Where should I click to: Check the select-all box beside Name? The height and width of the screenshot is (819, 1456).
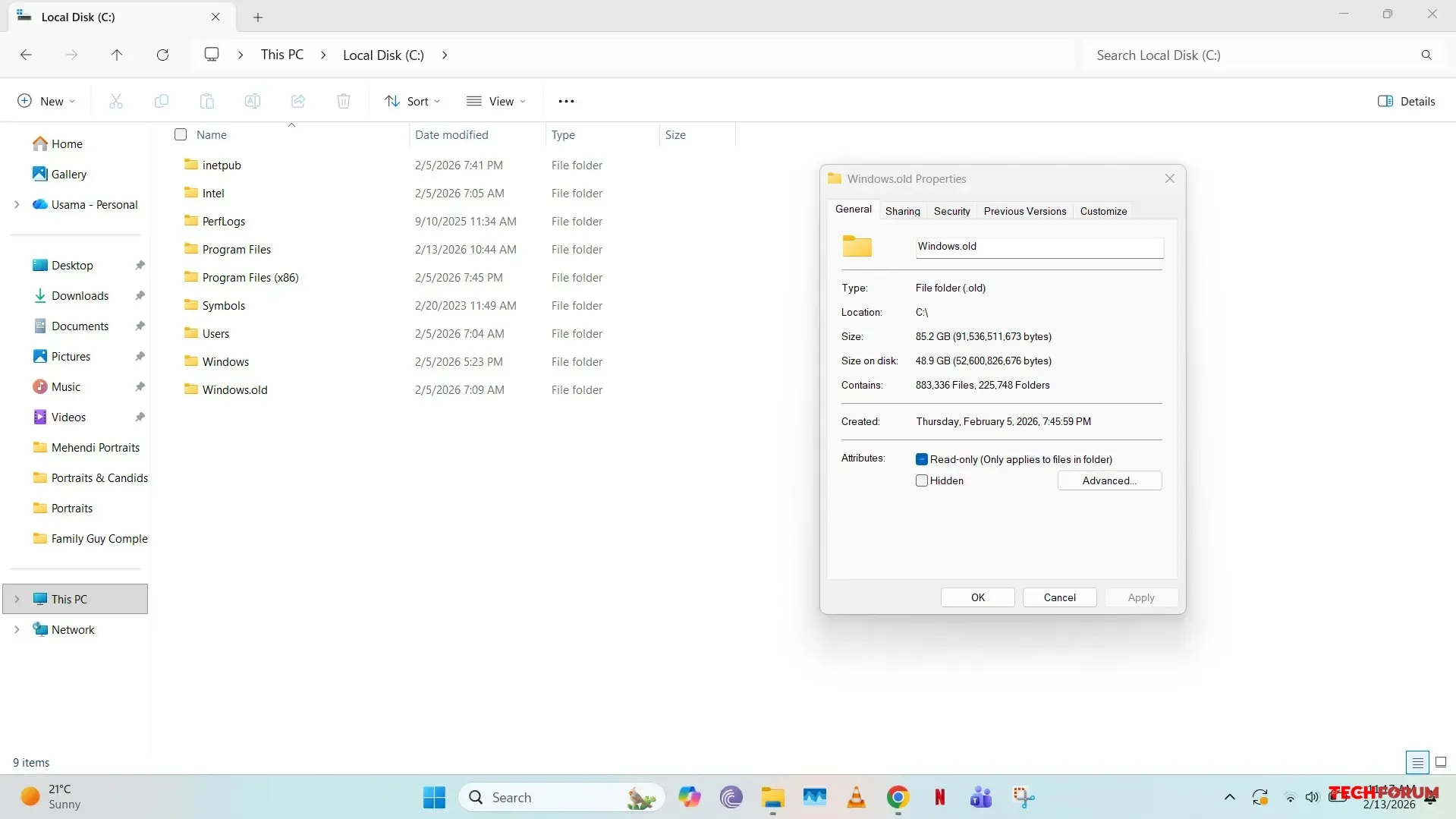point(181,134)
